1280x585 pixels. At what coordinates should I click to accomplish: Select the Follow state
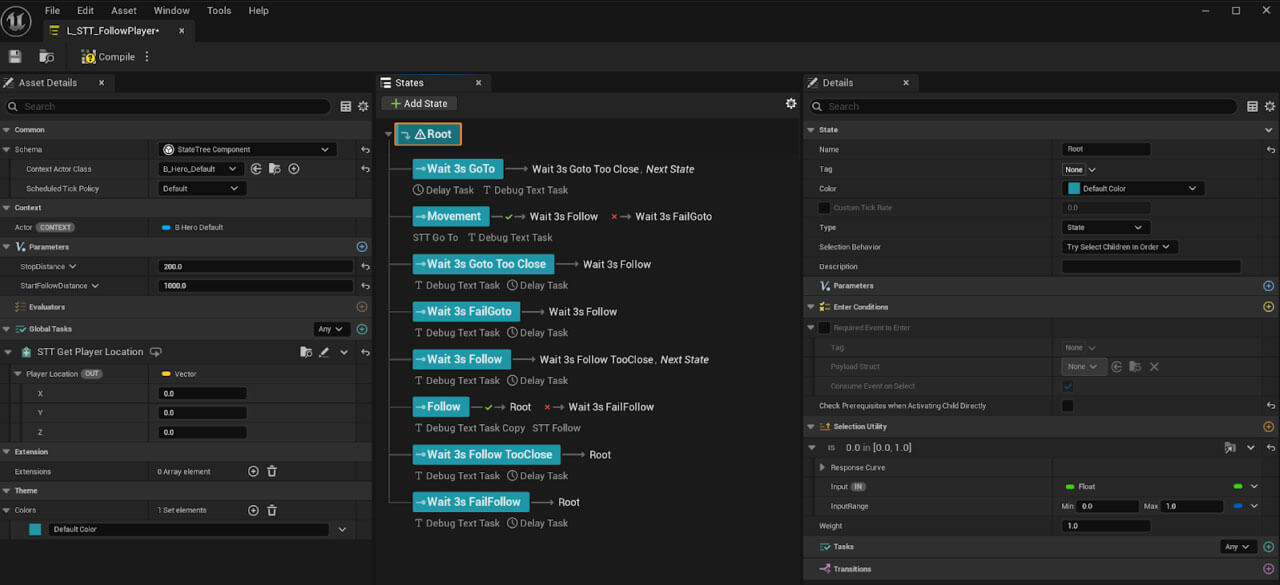[441, 407]
